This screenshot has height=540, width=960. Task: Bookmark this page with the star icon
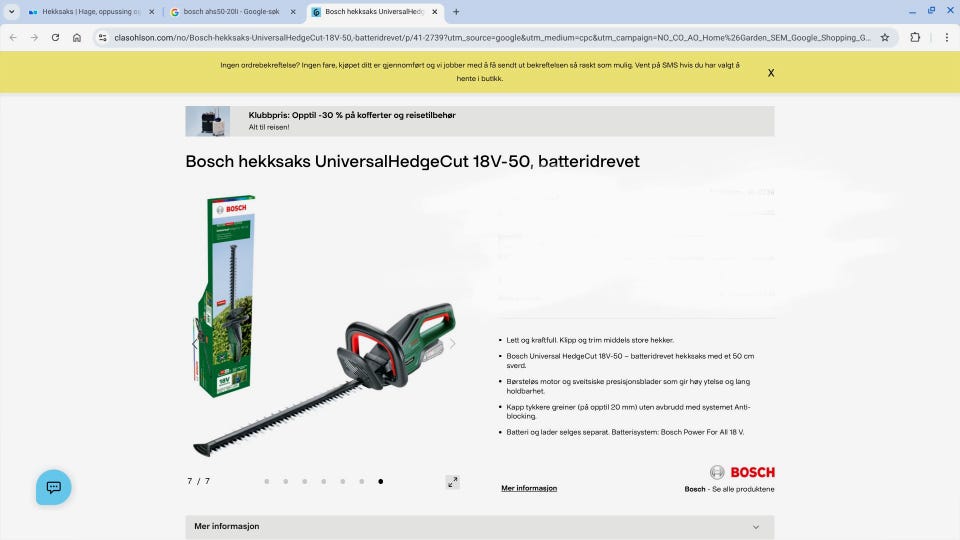[x=885, y=37]
